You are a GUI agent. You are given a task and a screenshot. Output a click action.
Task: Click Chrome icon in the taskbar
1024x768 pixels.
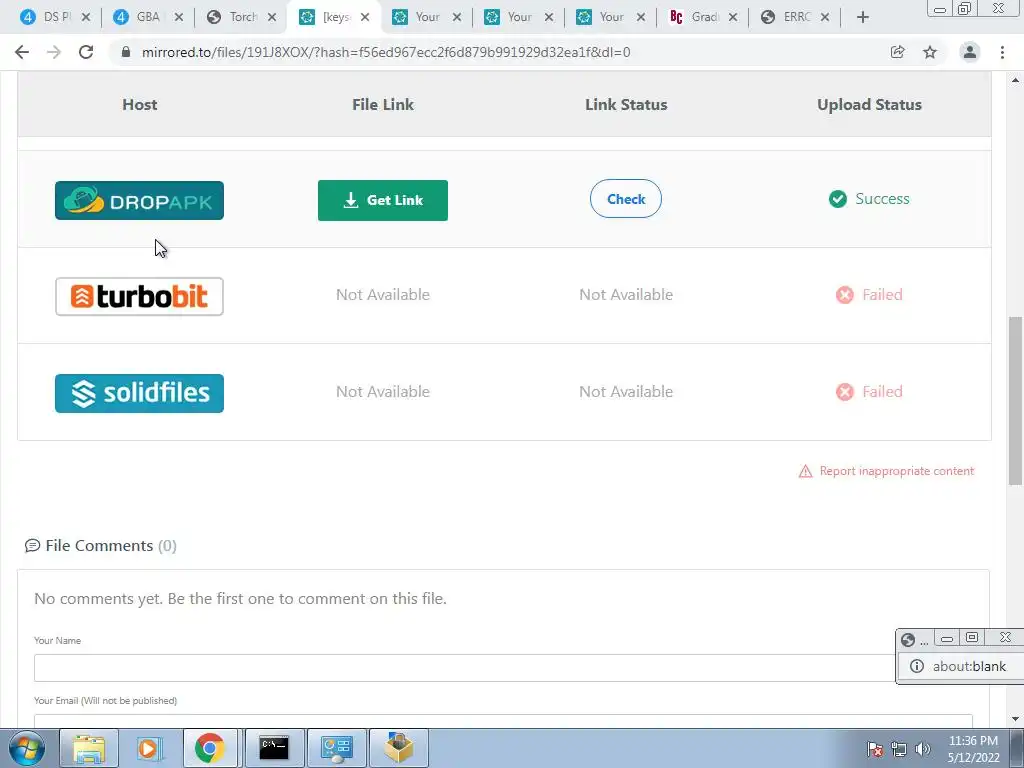pos(210,748)
